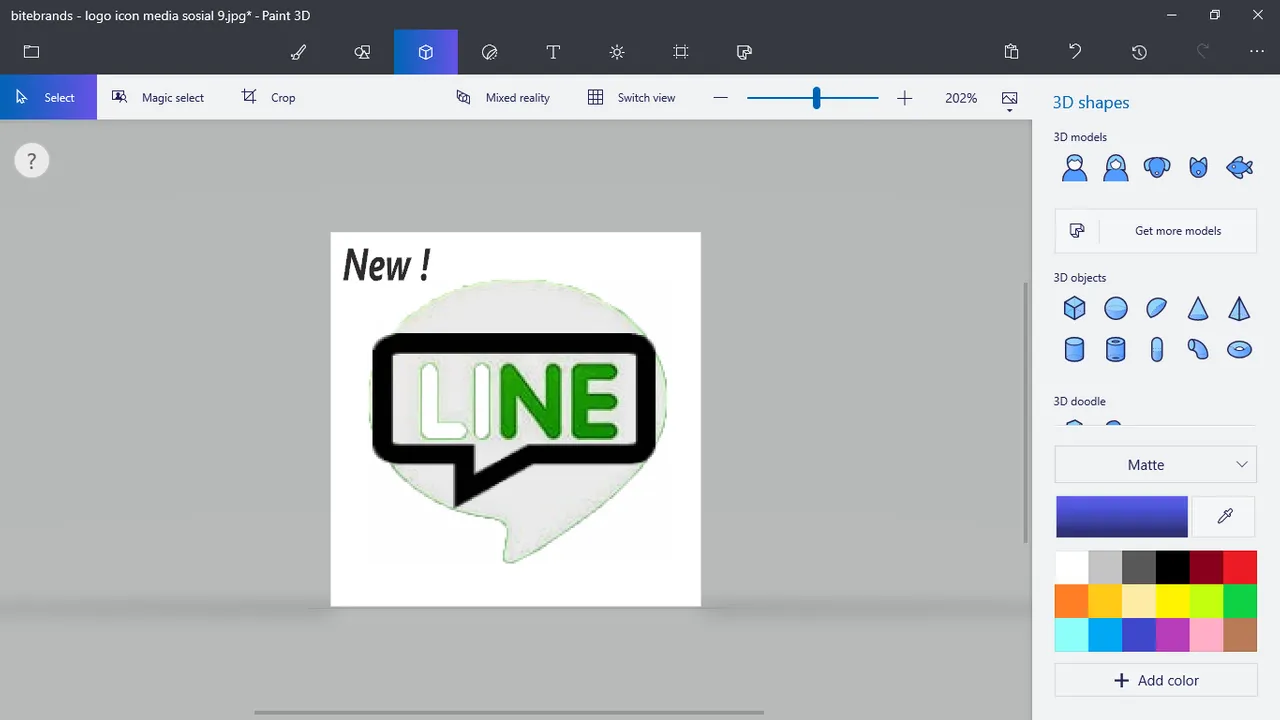1280x720 pixels.
Task: Select the Hemisphere 3D object
Action: click(1157, 308)
